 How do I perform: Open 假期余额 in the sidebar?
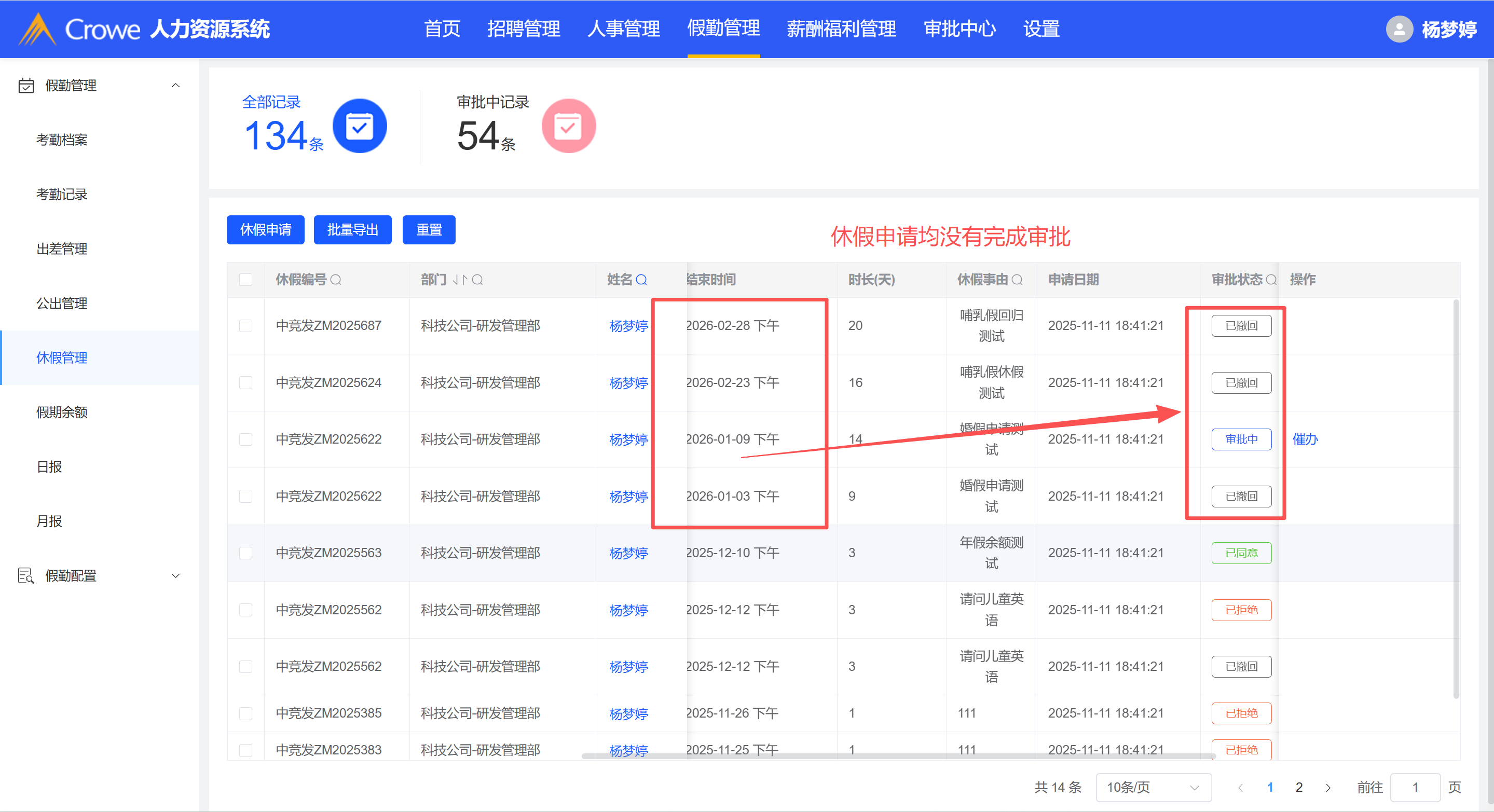[x=61, y=412]
